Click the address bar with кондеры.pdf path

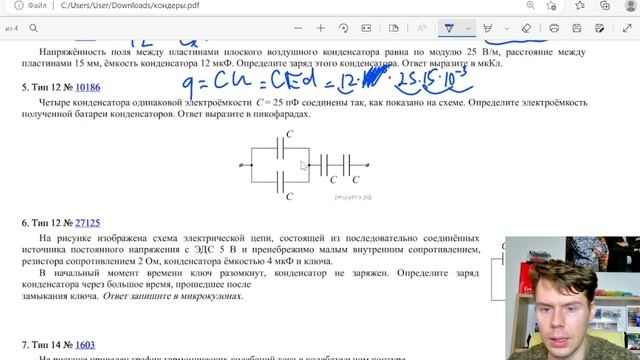[x=130, y=5]
